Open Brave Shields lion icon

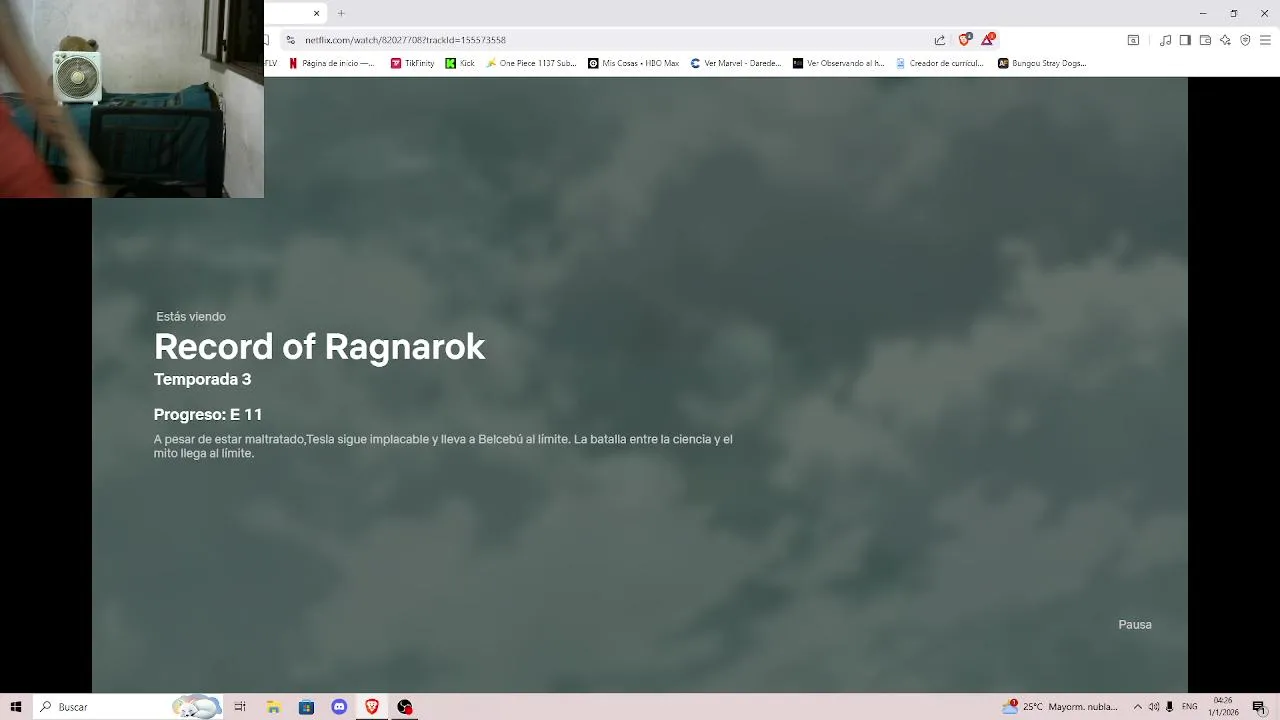[964, 39]
